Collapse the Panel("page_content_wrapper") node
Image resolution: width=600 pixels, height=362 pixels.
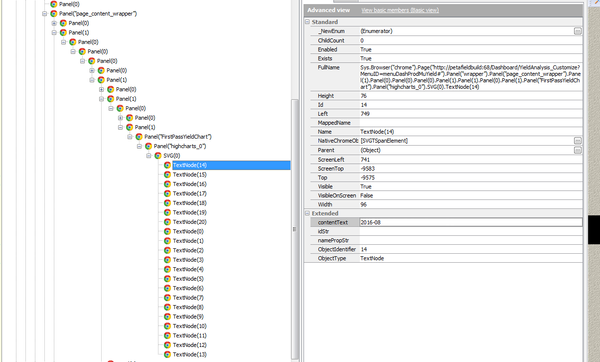(44, 13)
